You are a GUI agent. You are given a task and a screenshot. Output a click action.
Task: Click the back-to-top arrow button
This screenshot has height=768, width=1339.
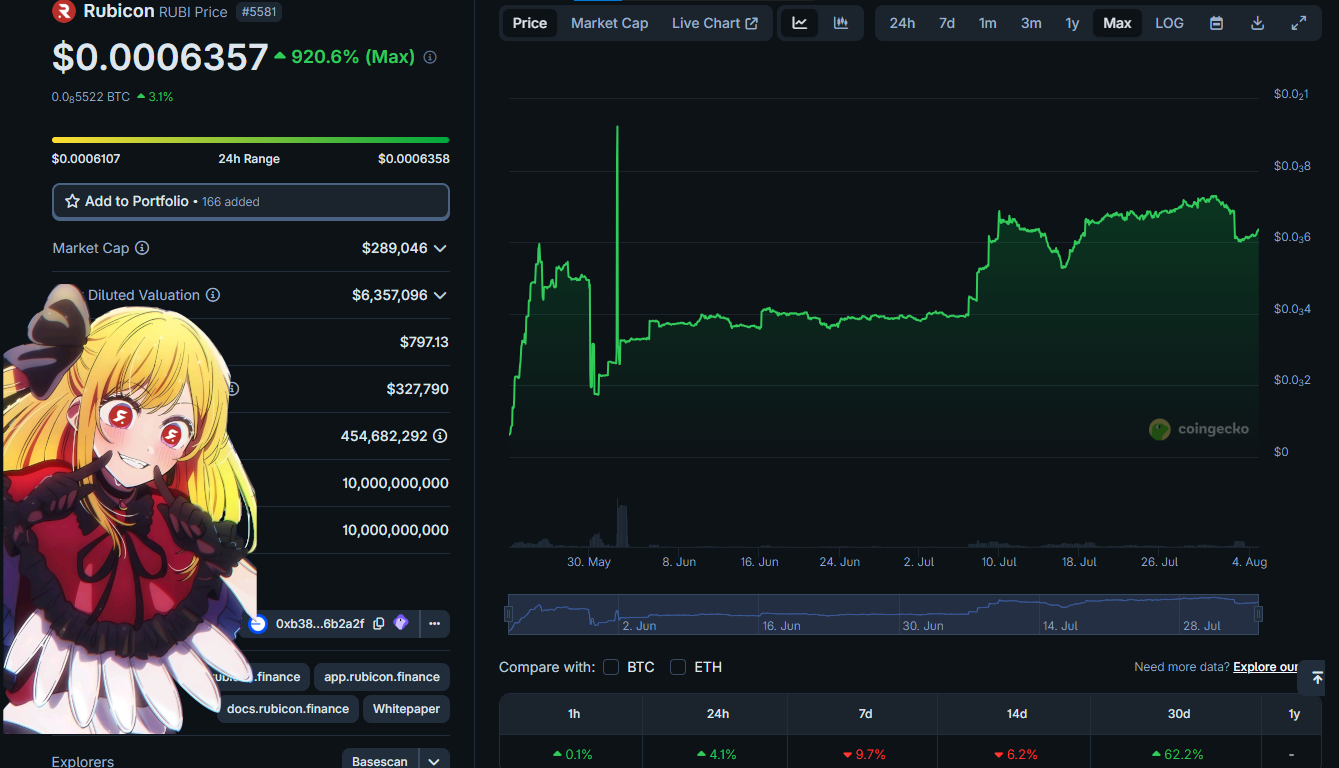(1317, 678)
